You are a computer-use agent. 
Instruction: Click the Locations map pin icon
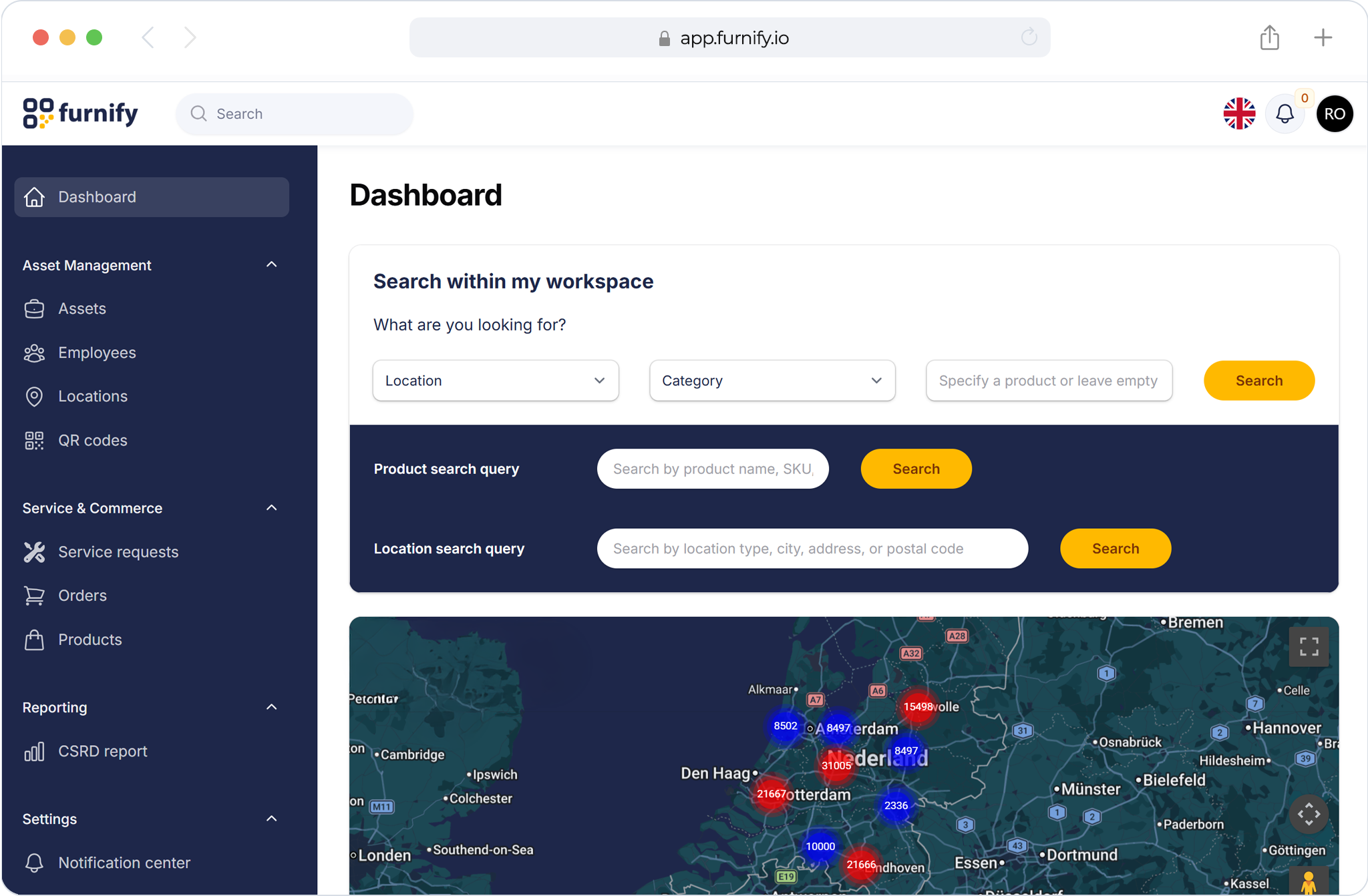tap(34, 396)
